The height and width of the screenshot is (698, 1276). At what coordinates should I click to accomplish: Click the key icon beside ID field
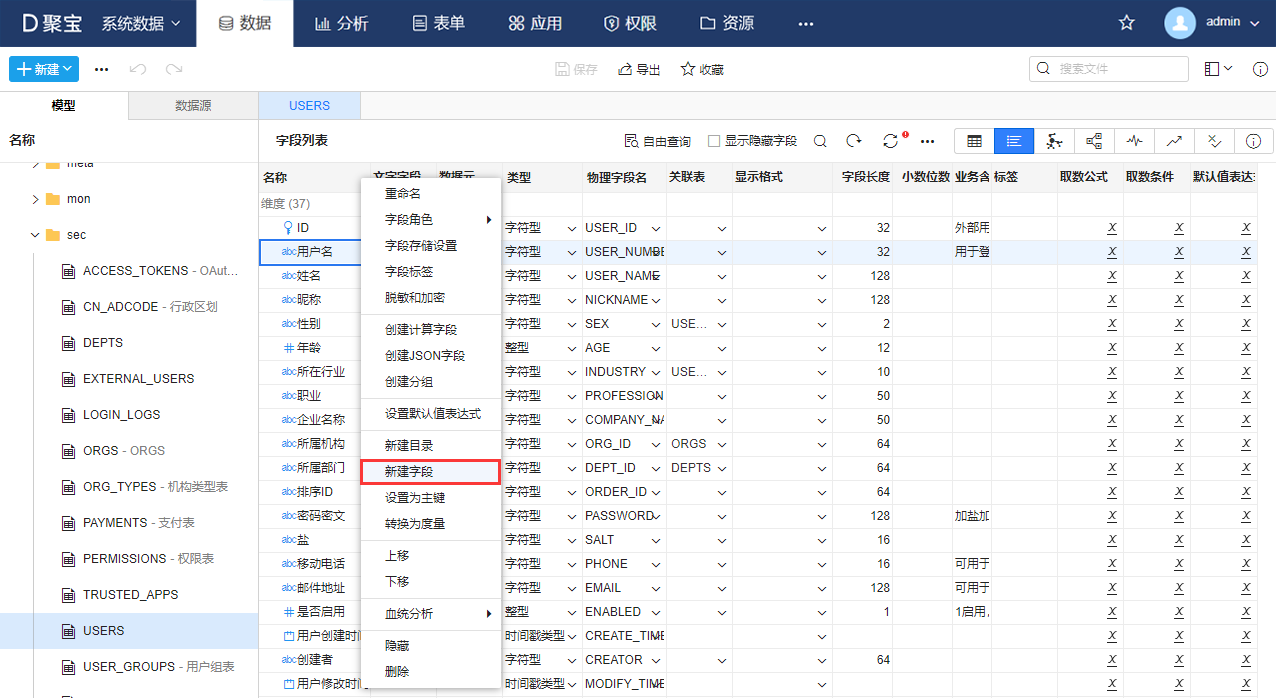[288, 228]
